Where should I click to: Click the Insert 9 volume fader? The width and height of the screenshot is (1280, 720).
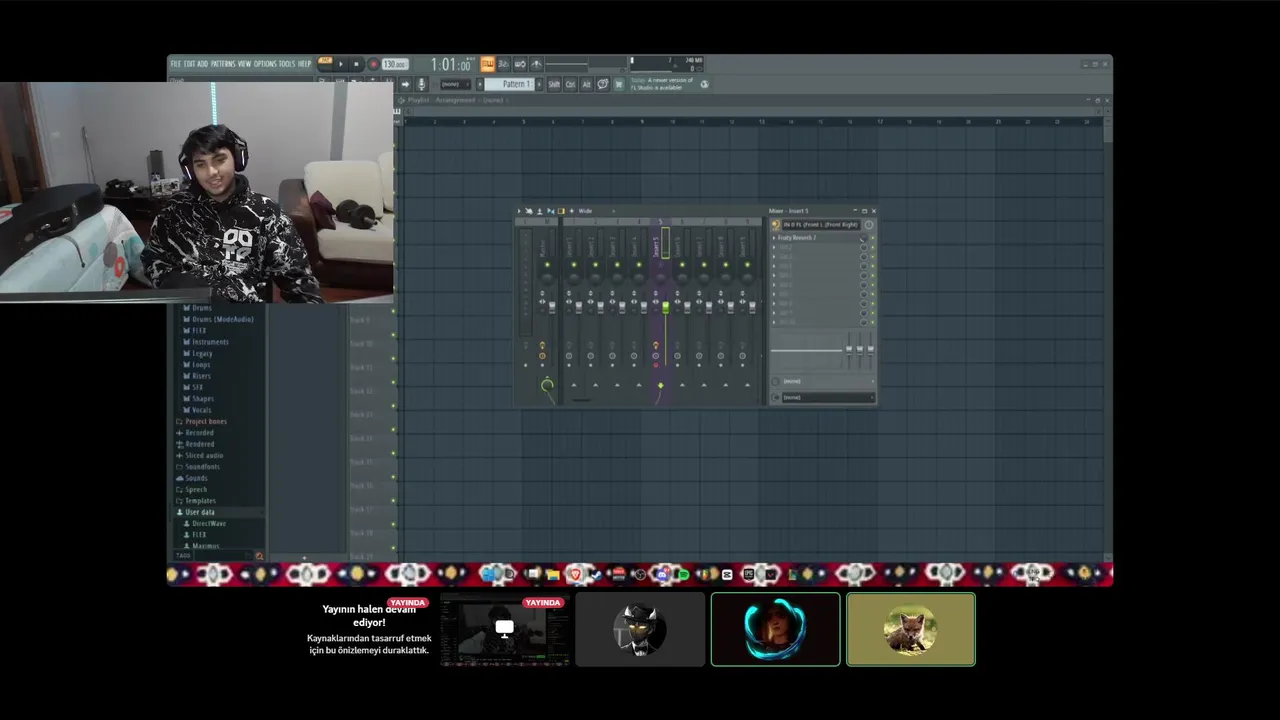(x=752, y=307)
